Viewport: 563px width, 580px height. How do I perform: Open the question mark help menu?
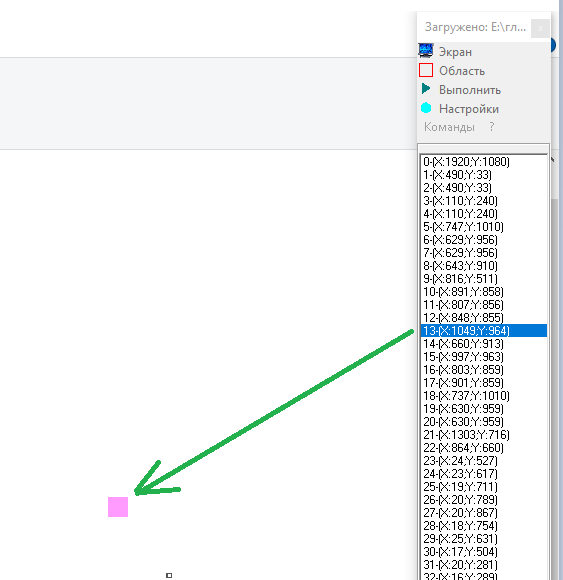492,127
